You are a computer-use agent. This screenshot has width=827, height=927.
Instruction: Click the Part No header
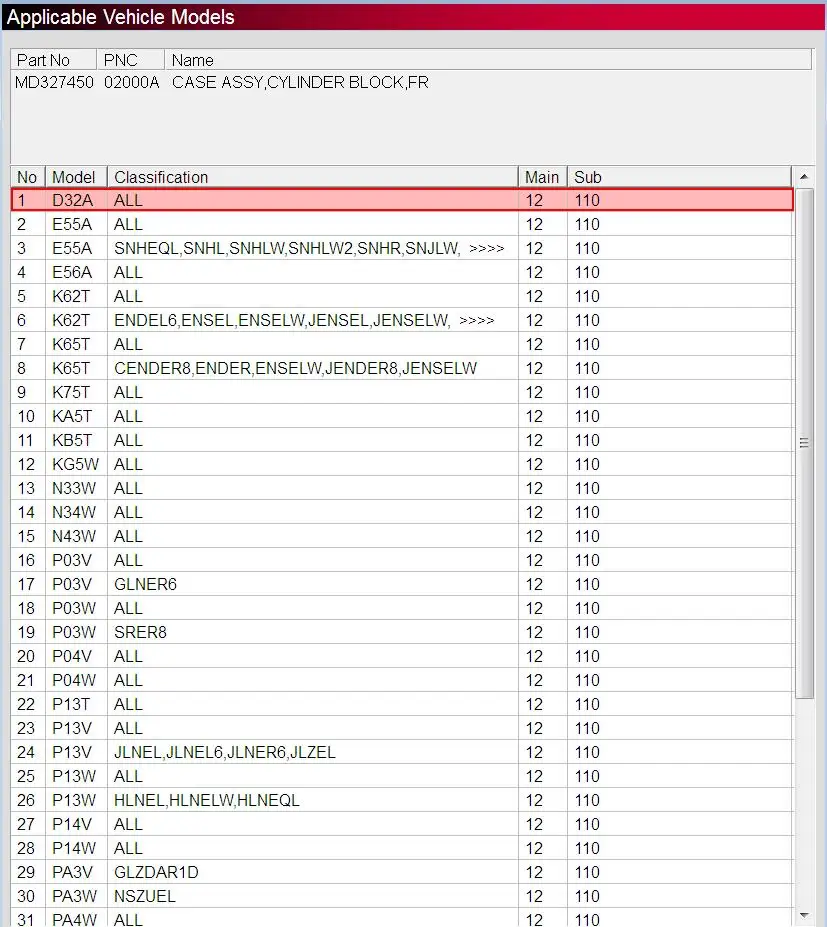tap(54, 60)
